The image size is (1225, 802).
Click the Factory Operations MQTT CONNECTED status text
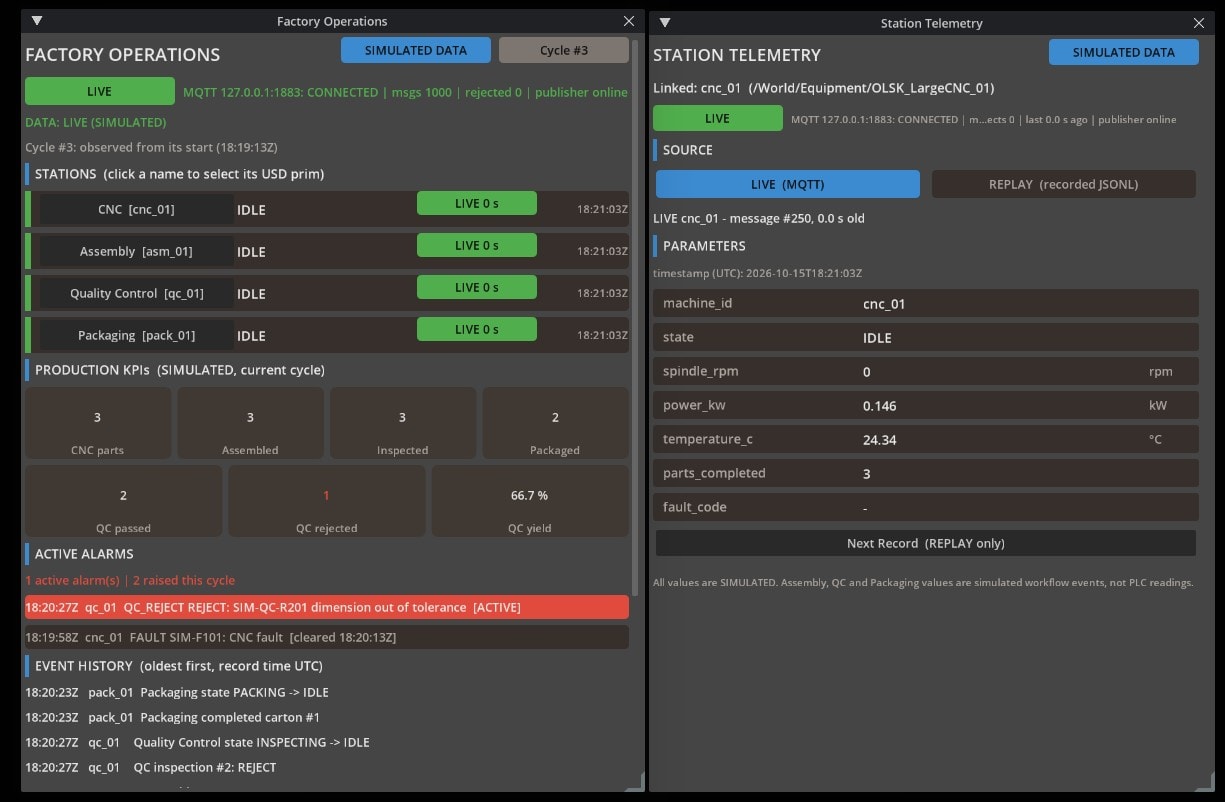405,92
